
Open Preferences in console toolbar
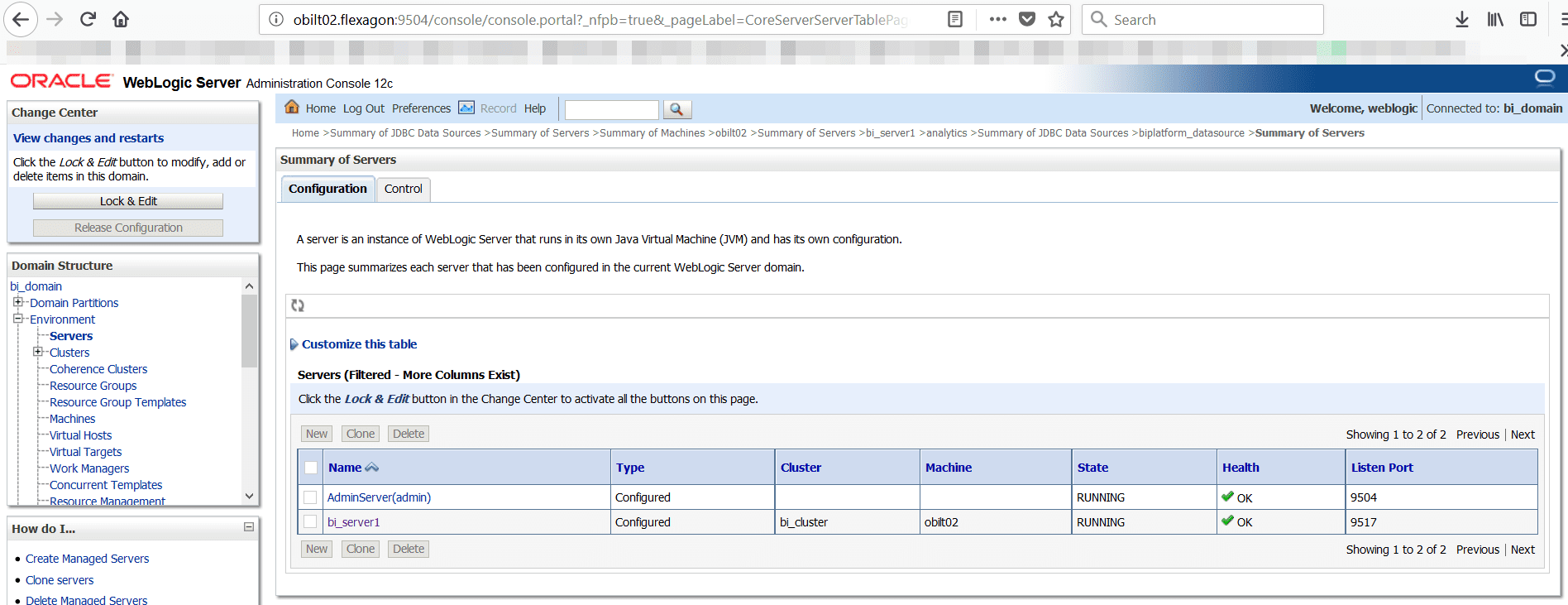[x=421, y=108]
